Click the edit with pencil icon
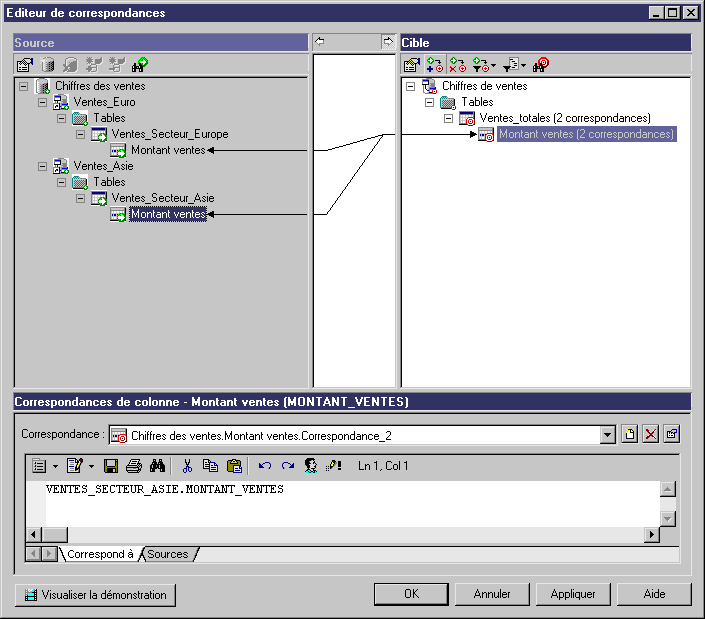 click(x=75, y=466)
